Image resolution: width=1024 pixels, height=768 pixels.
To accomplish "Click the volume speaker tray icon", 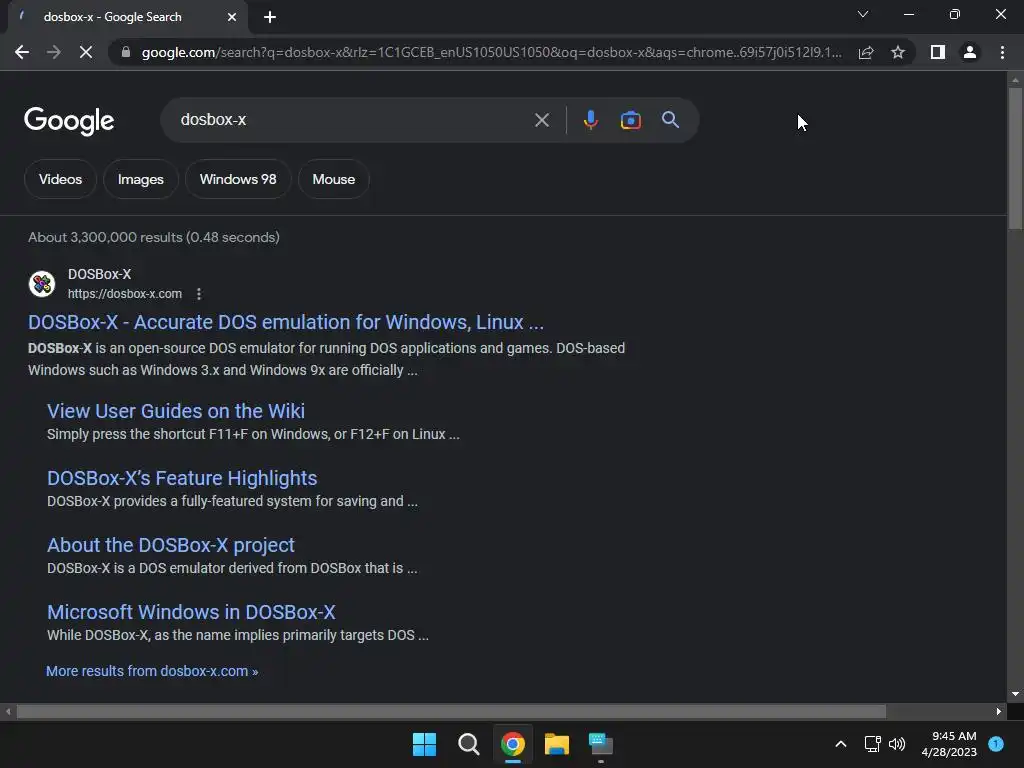I will pos(897,744).
